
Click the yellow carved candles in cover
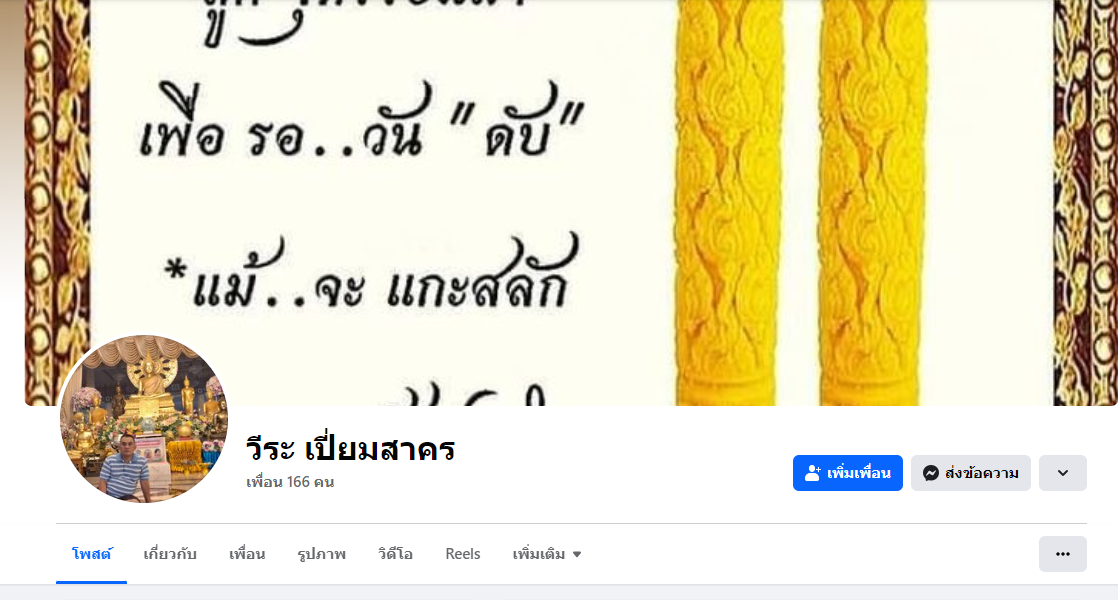click(x=801, y=203)
